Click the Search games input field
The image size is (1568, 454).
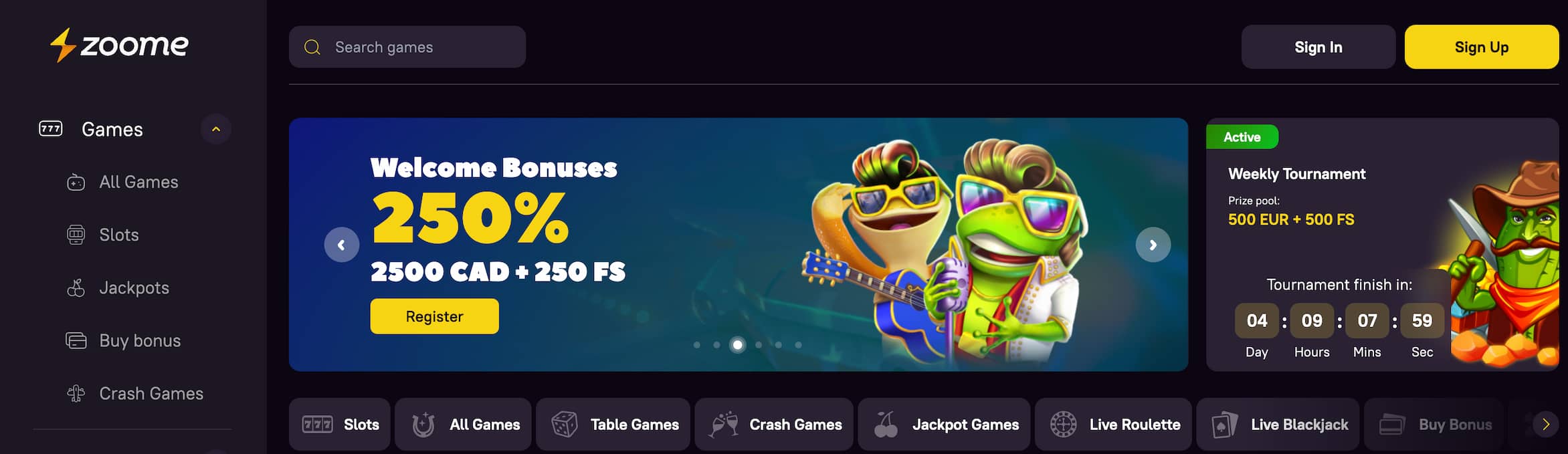click(x=407, y=47)
